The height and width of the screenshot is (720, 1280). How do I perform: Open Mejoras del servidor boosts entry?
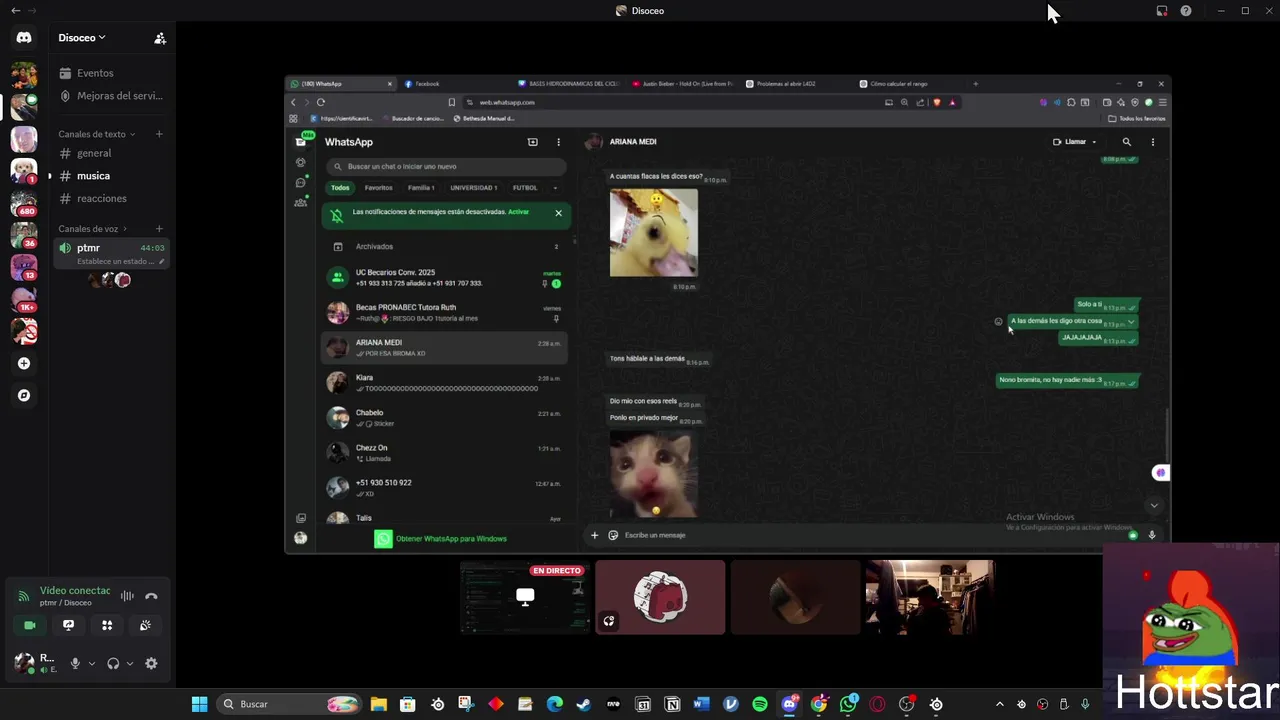[x=110, y=96]
